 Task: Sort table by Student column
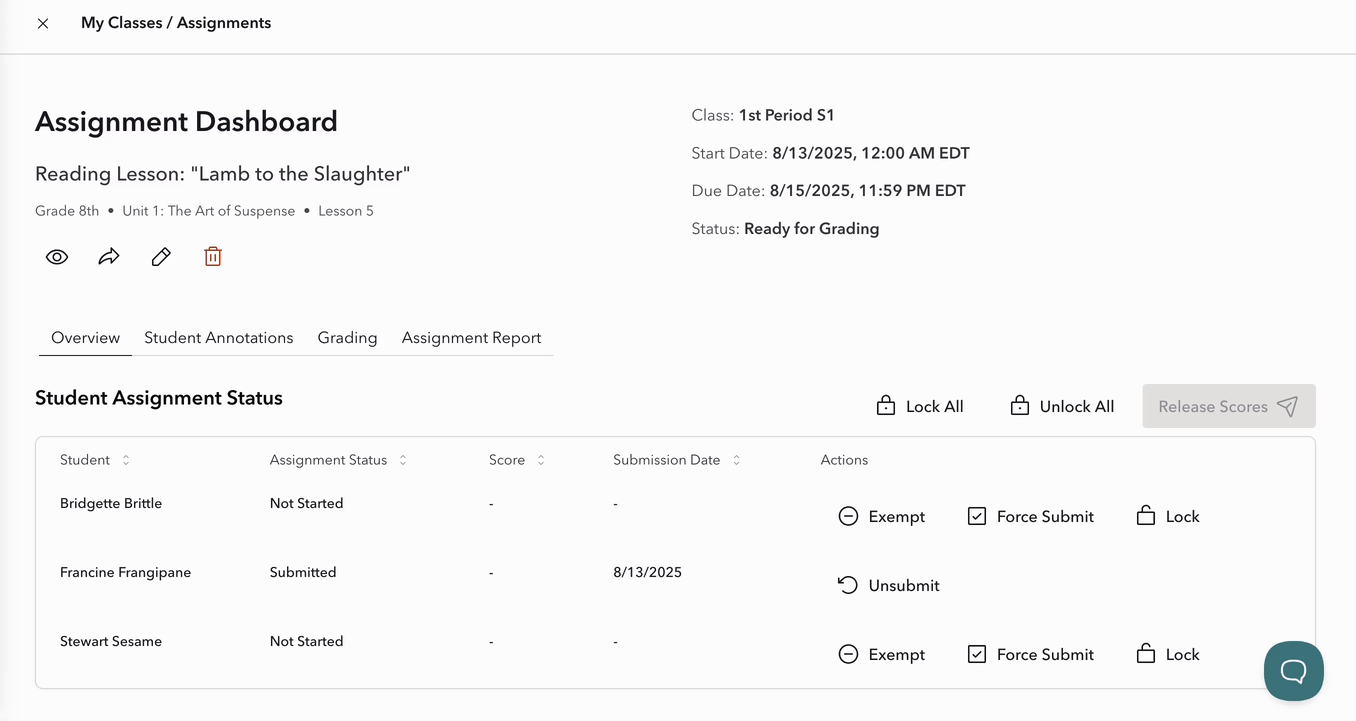click(x=95, y=460)
